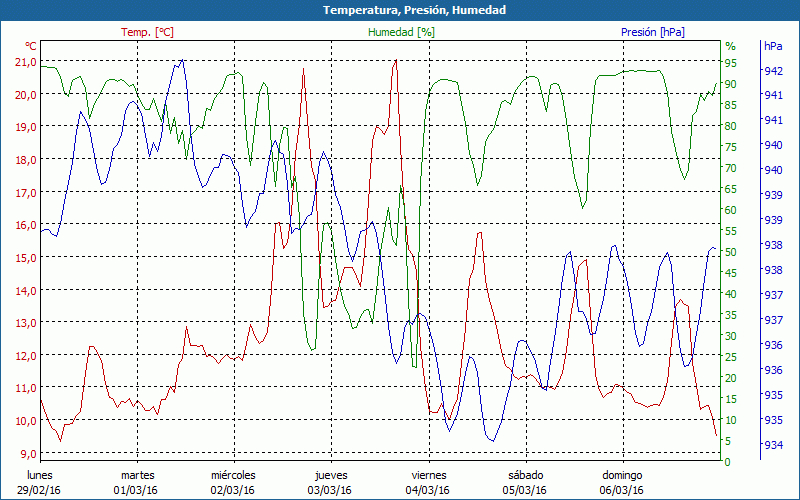Click the 'viernes' day label
The image size is (800, 500).
(x=428, y=475)
